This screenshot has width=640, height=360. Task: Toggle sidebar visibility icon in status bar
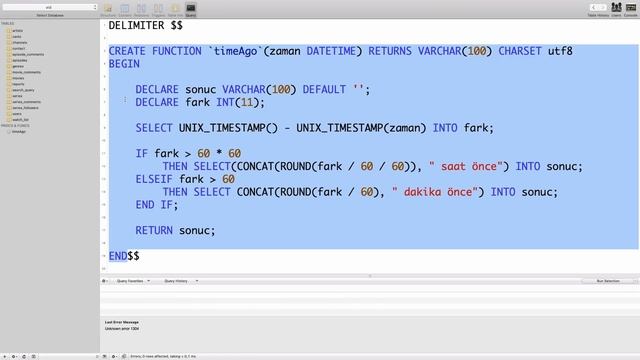[104, 356]
